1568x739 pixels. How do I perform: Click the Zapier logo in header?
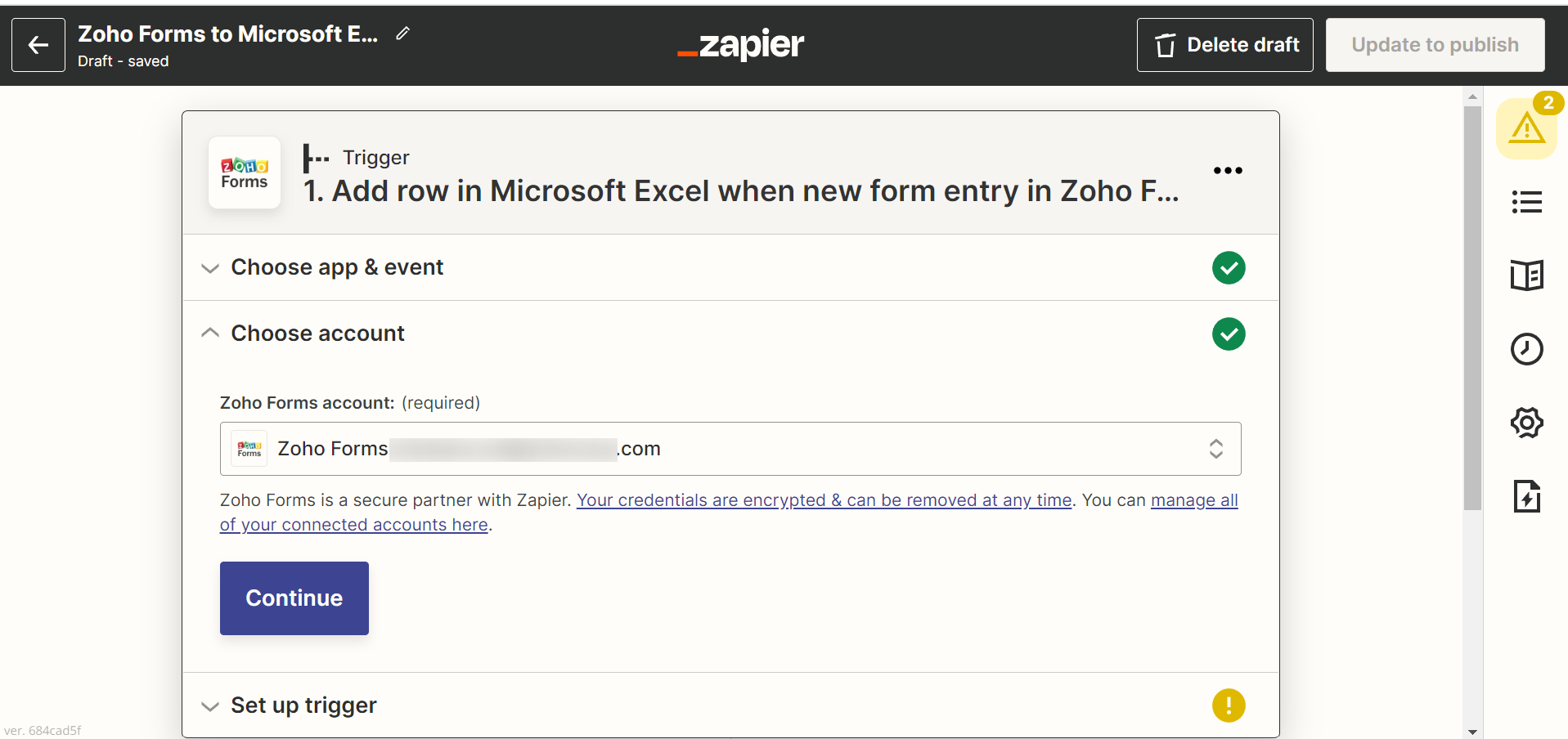[741, 45]
